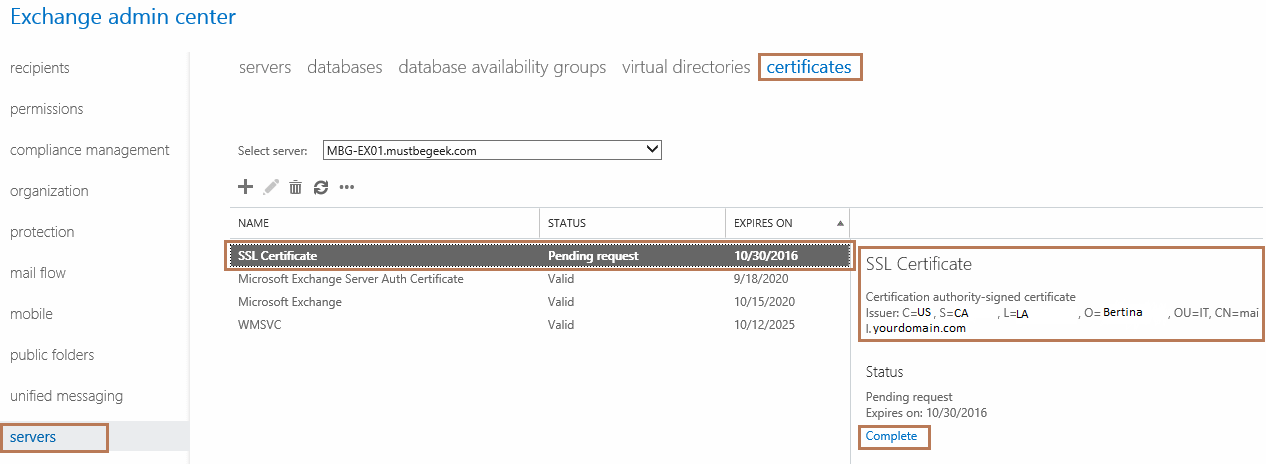The width and height of the screenshot is (1266, 464).
Task: Click the 'Select server:' label
Action: [273, 151]
